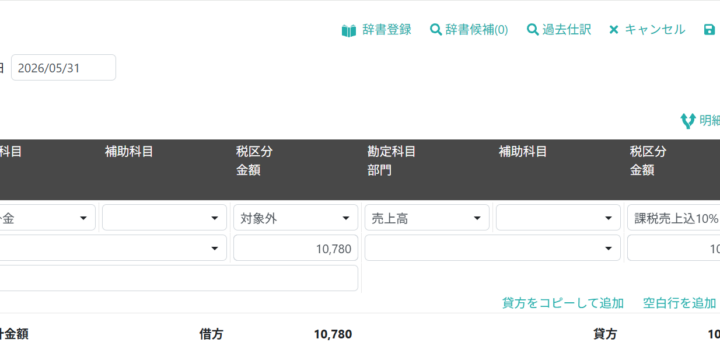The height and width of the screenshot is (360, 720).
Task: Open the debit department dropdown
Action: (113, 248)
